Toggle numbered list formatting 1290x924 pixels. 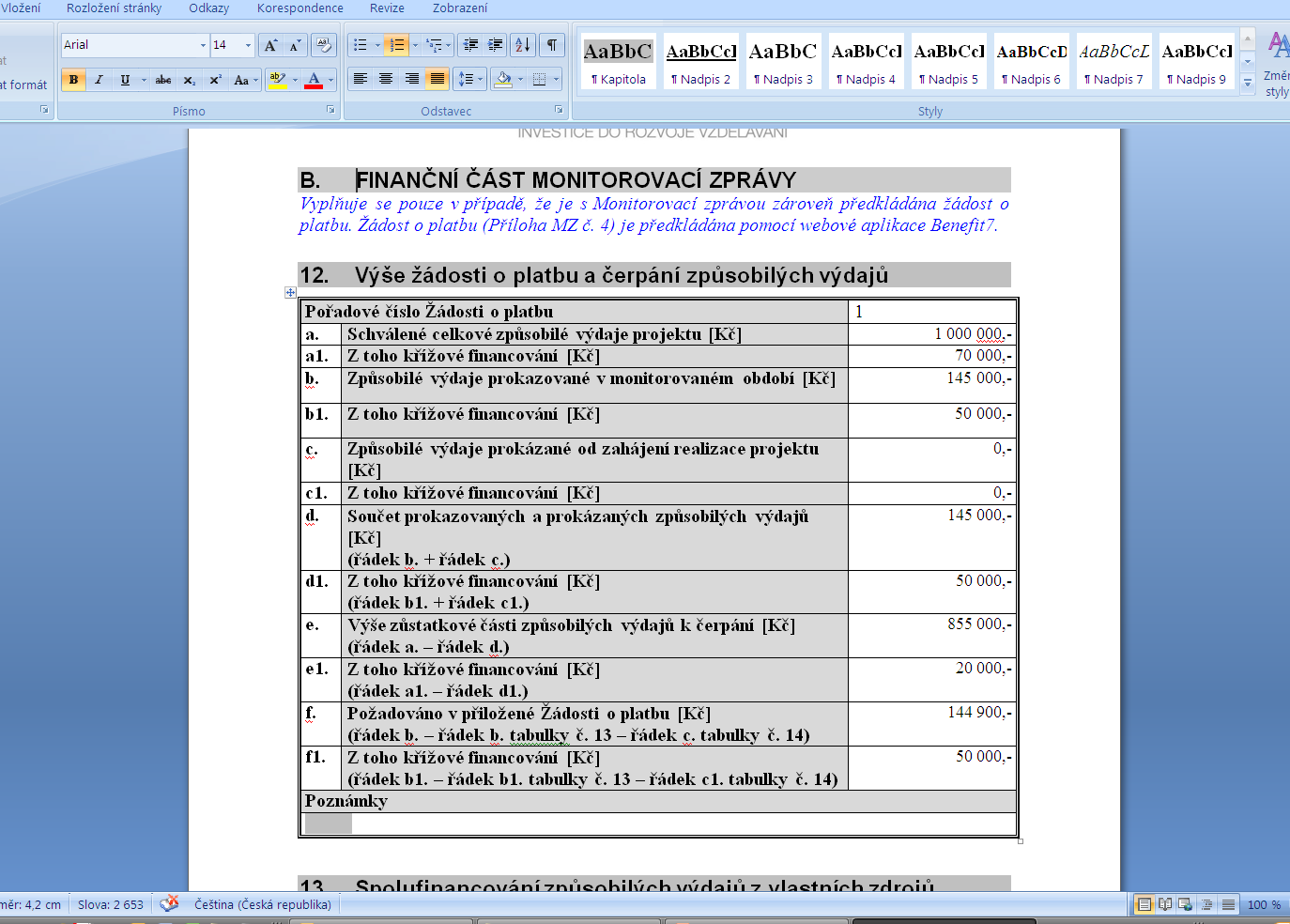(396, 45)
